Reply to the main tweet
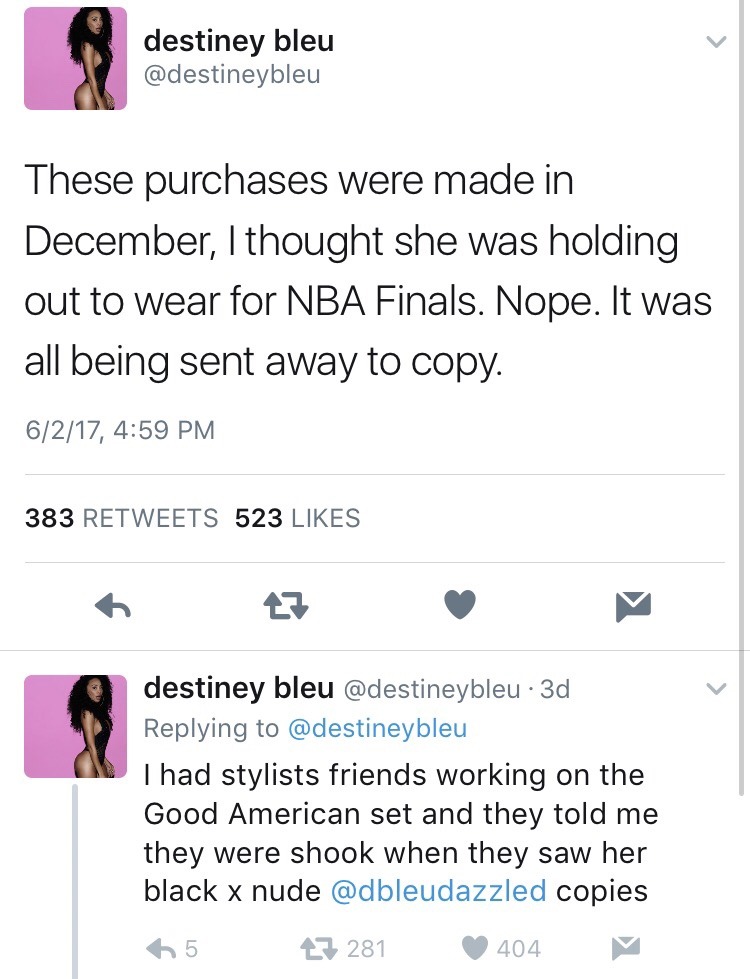 click(115, 605)
